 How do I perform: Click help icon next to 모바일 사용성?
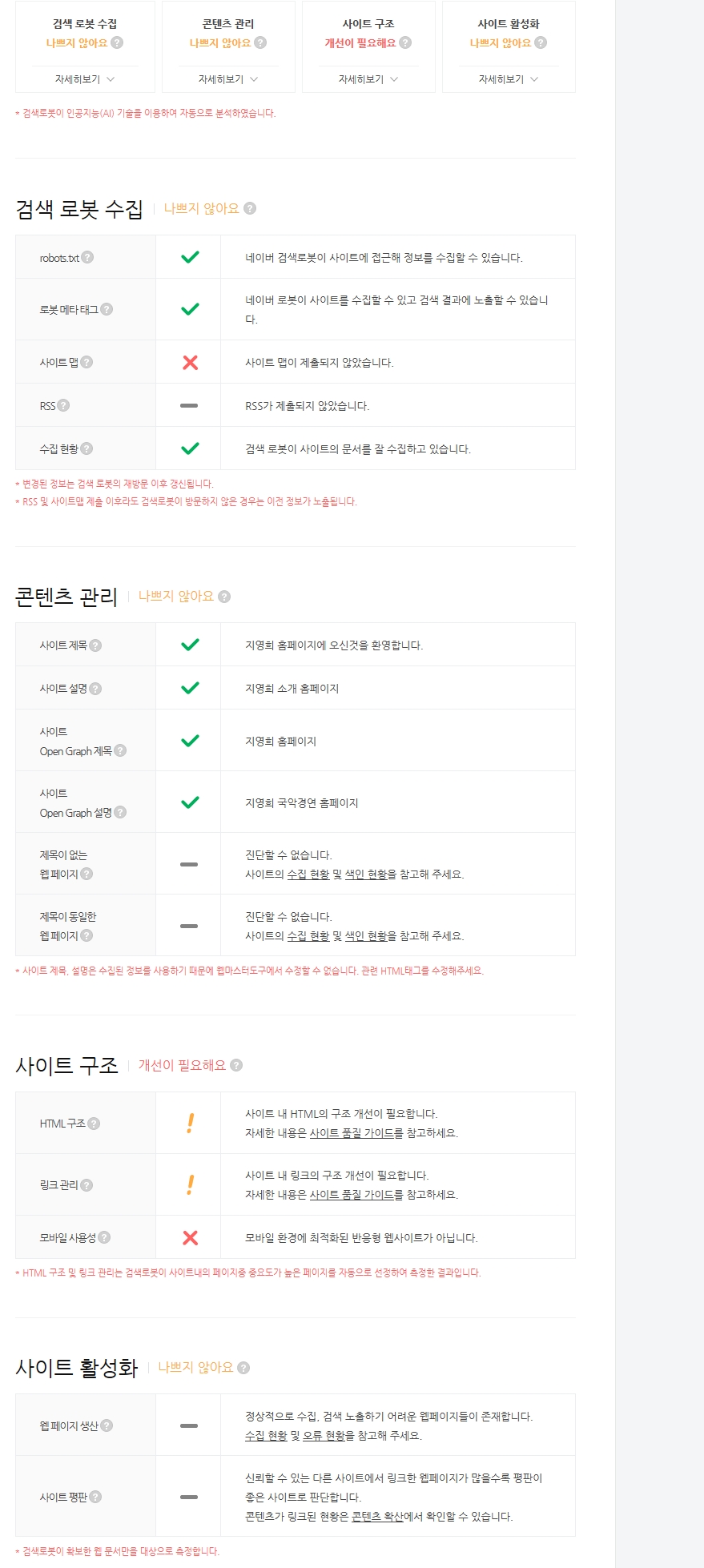[104, 1237]
